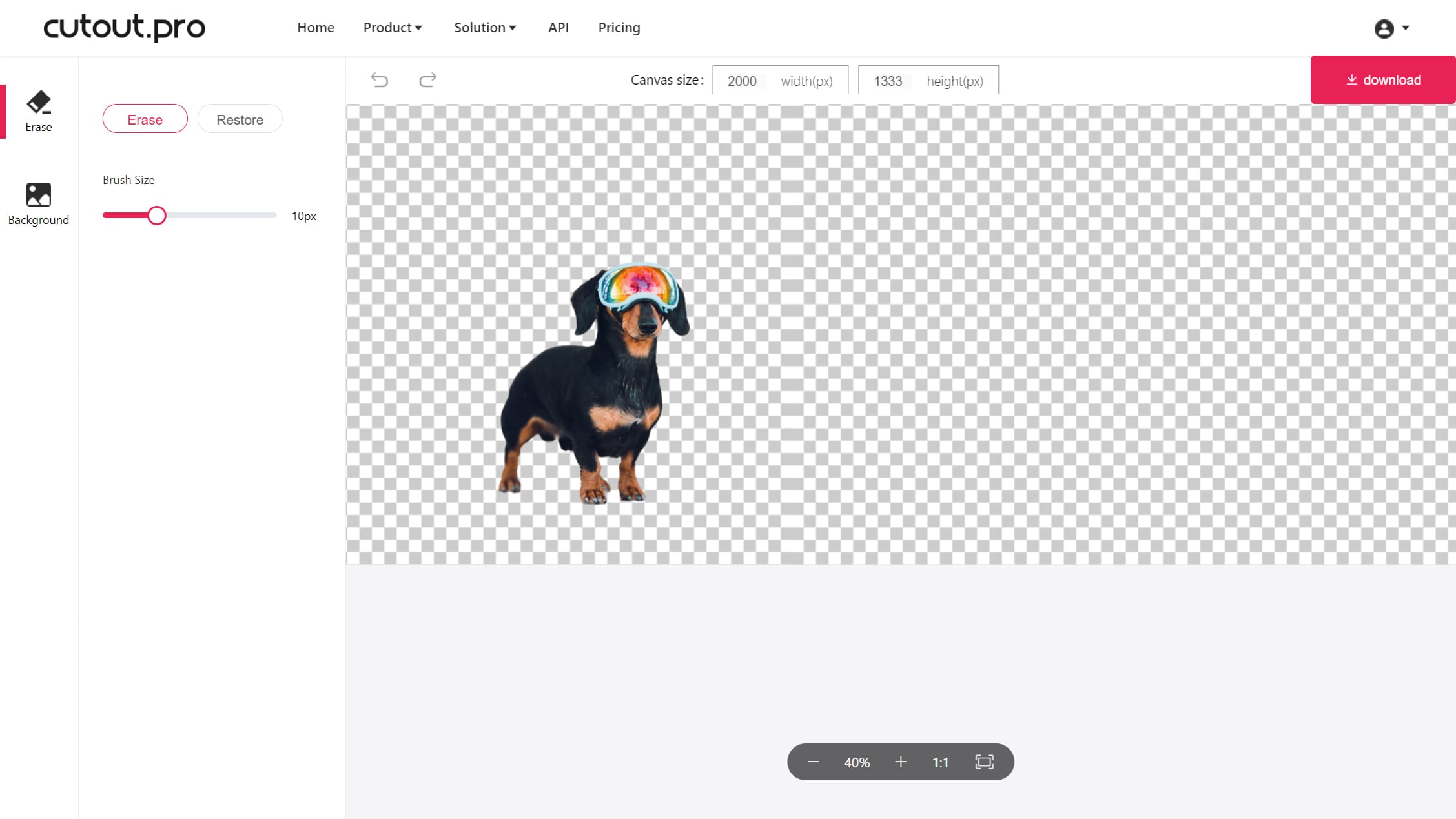Image resolution: width=1456 pixels, height=819 pixels.
Task: Fit canvas to screen icon
Action: 985,762
